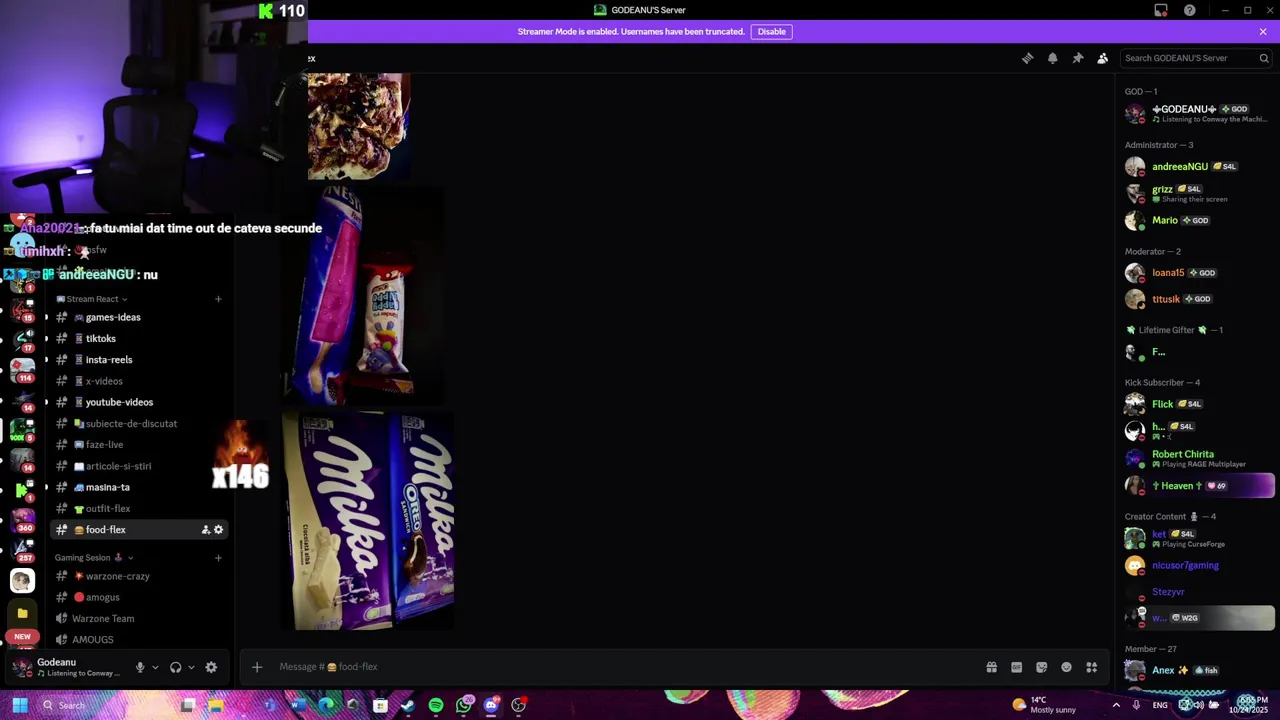Open the Milka chocolate image

pyautogui.click(x=368, y=522)
